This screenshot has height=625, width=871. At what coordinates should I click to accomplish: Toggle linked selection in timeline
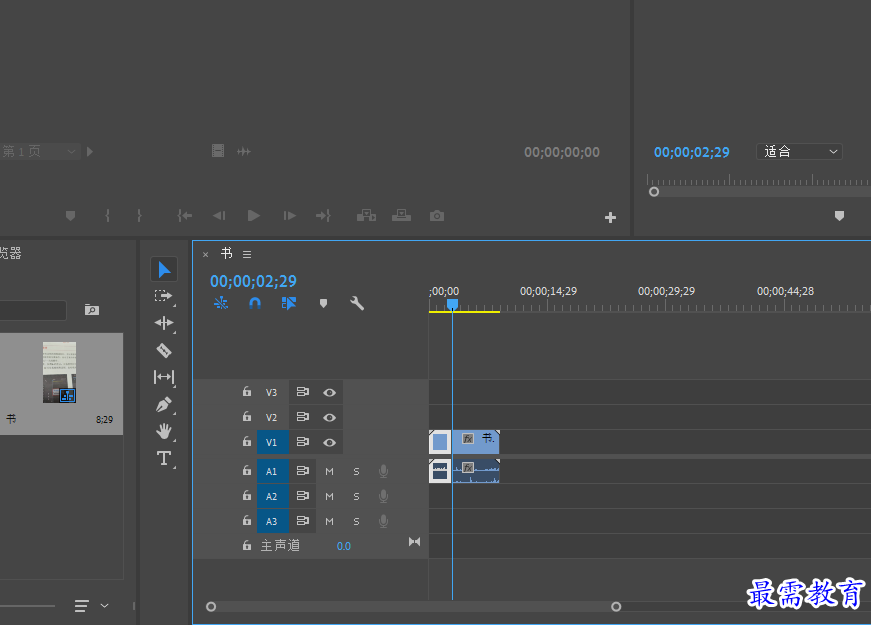[289, 303]
